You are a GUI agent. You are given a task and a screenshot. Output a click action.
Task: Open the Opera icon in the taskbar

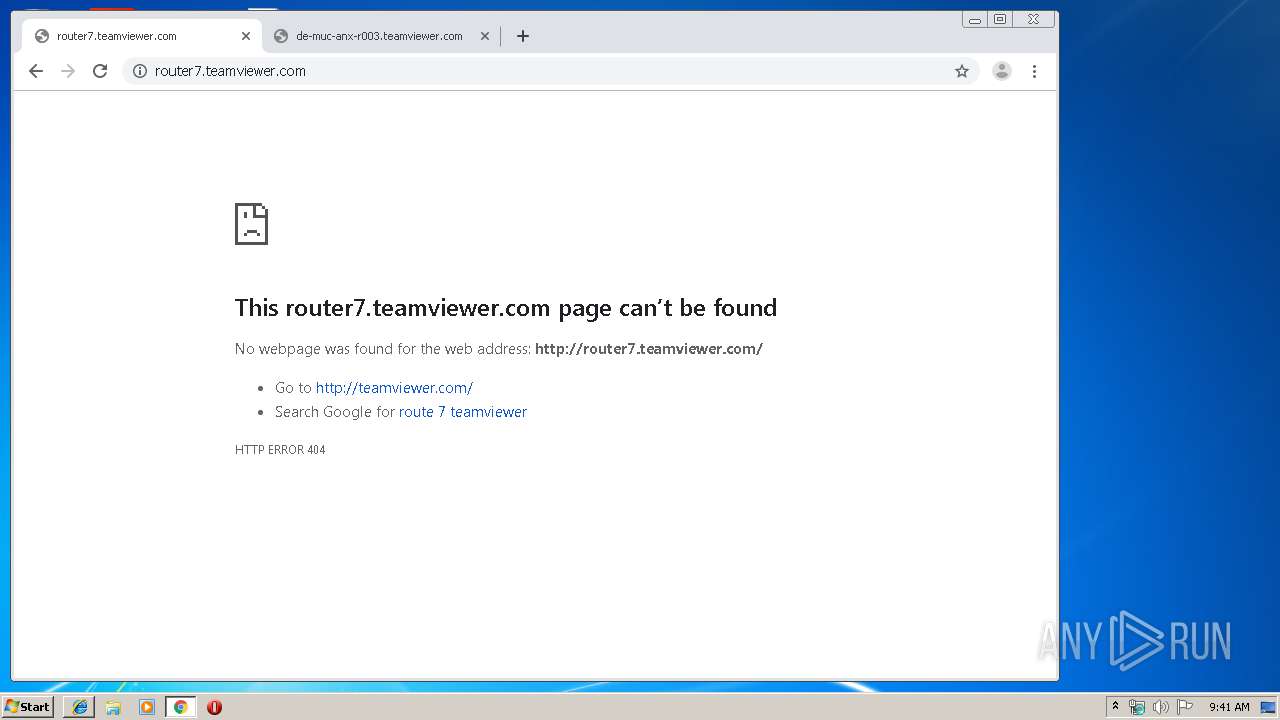coord(214,707)
